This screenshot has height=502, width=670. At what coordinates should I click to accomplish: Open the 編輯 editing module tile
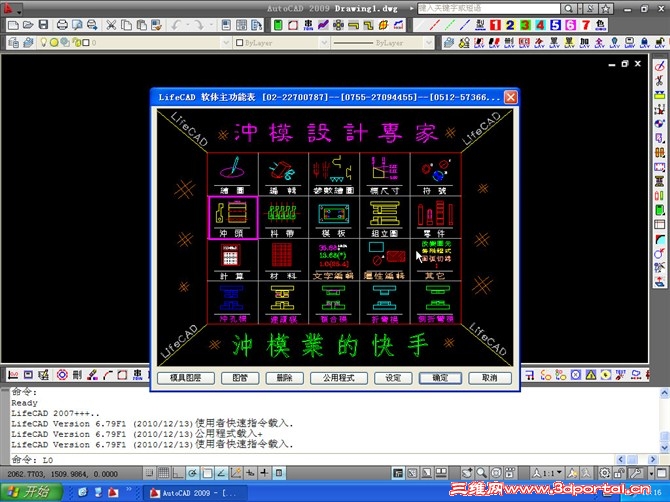coord(283,174)
